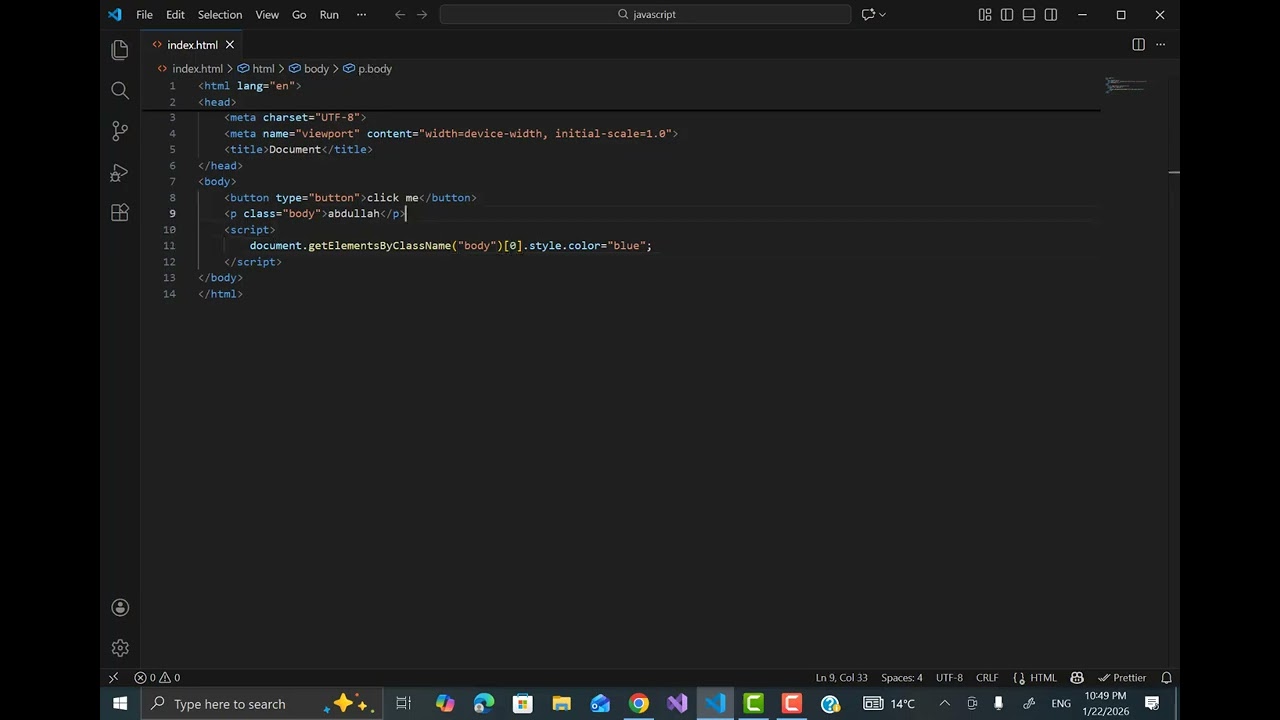Click the getElementsByClassName text on line 11
Screen dimensions: 1280x720
coord(380,246)
